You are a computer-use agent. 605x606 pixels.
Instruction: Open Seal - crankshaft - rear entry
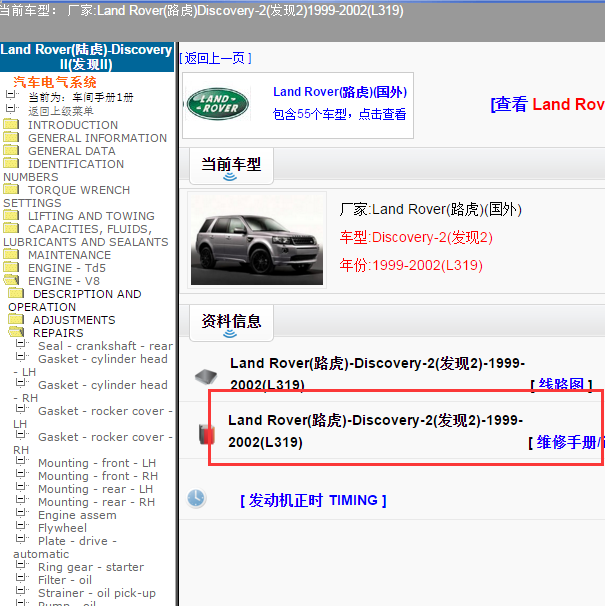tap(105, 346)
